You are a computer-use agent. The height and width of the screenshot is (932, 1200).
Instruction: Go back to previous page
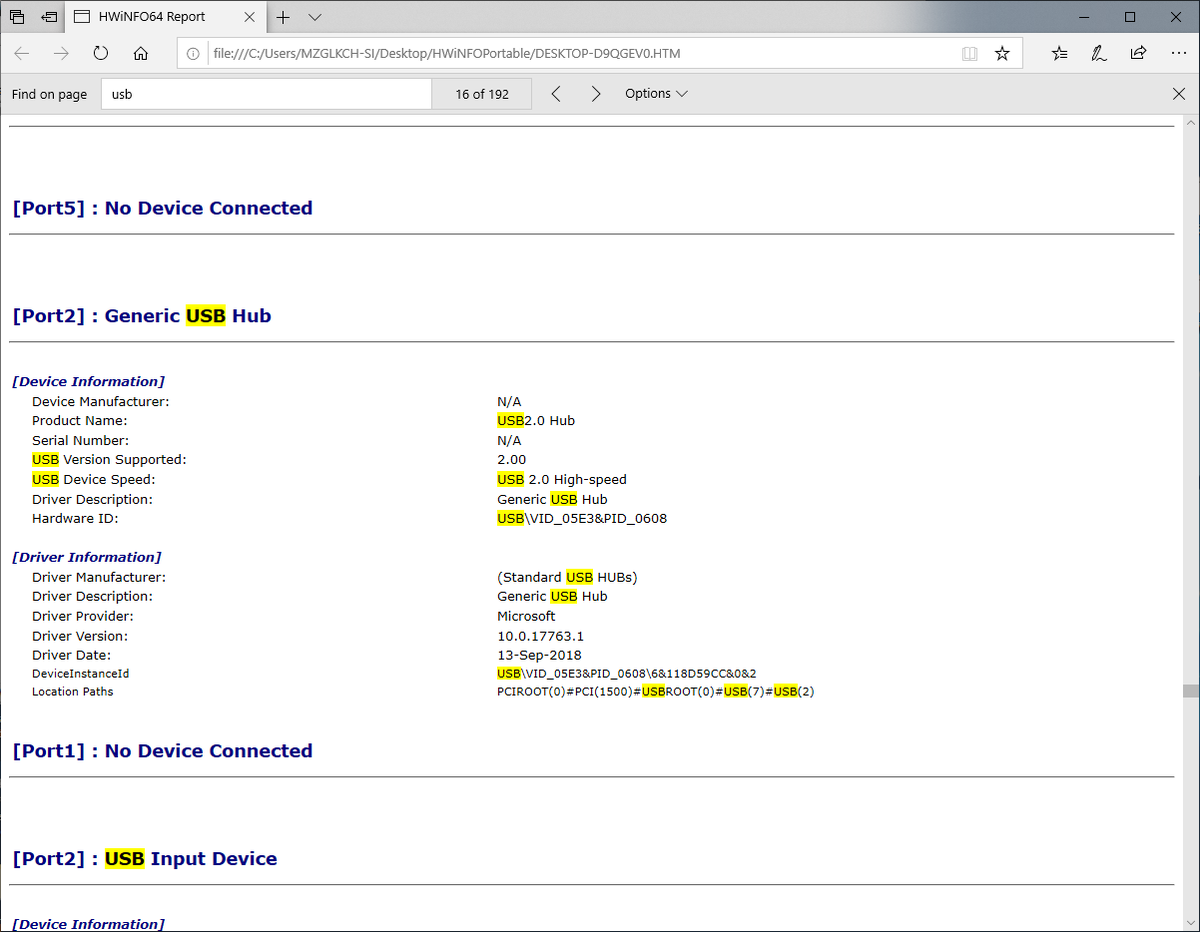click(22, 53)
